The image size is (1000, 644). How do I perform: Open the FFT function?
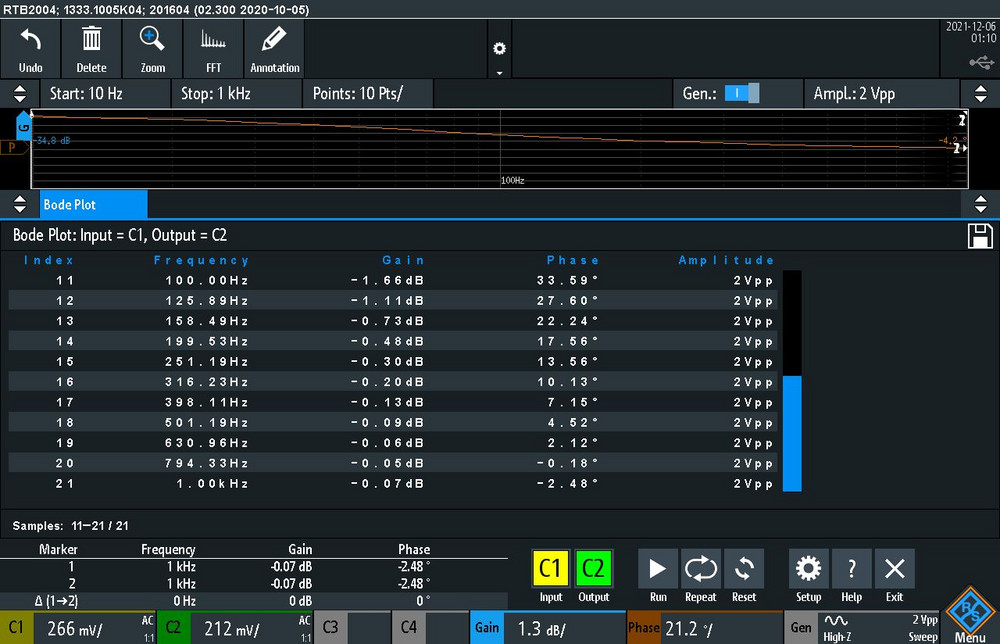214,49
